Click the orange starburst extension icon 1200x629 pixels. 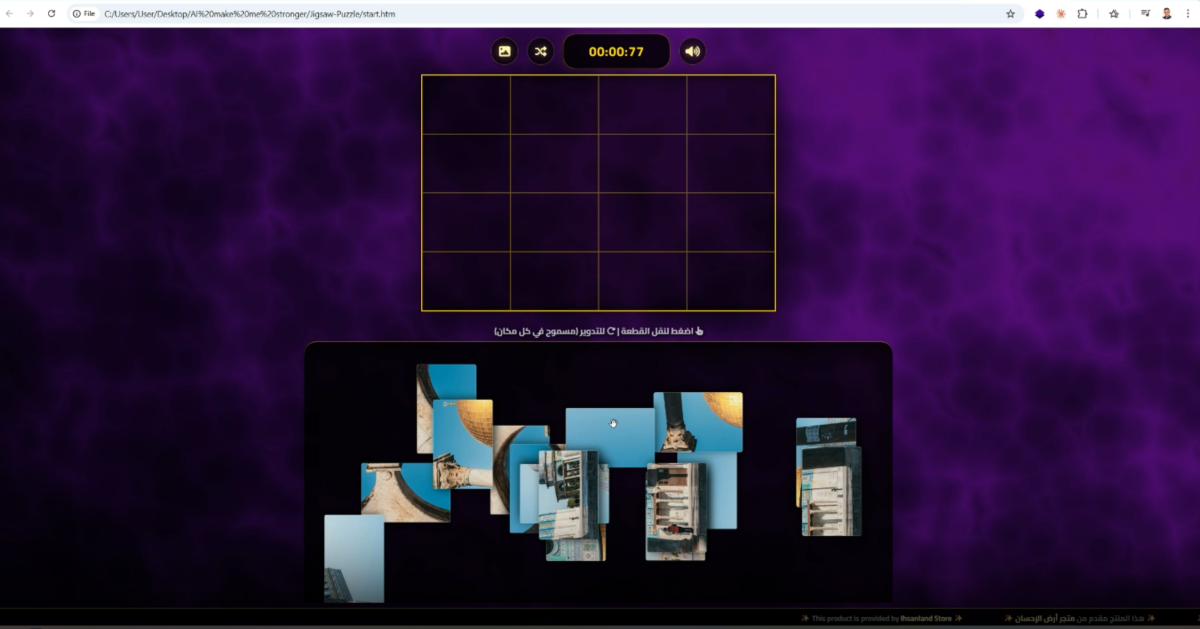[1061, 14]
